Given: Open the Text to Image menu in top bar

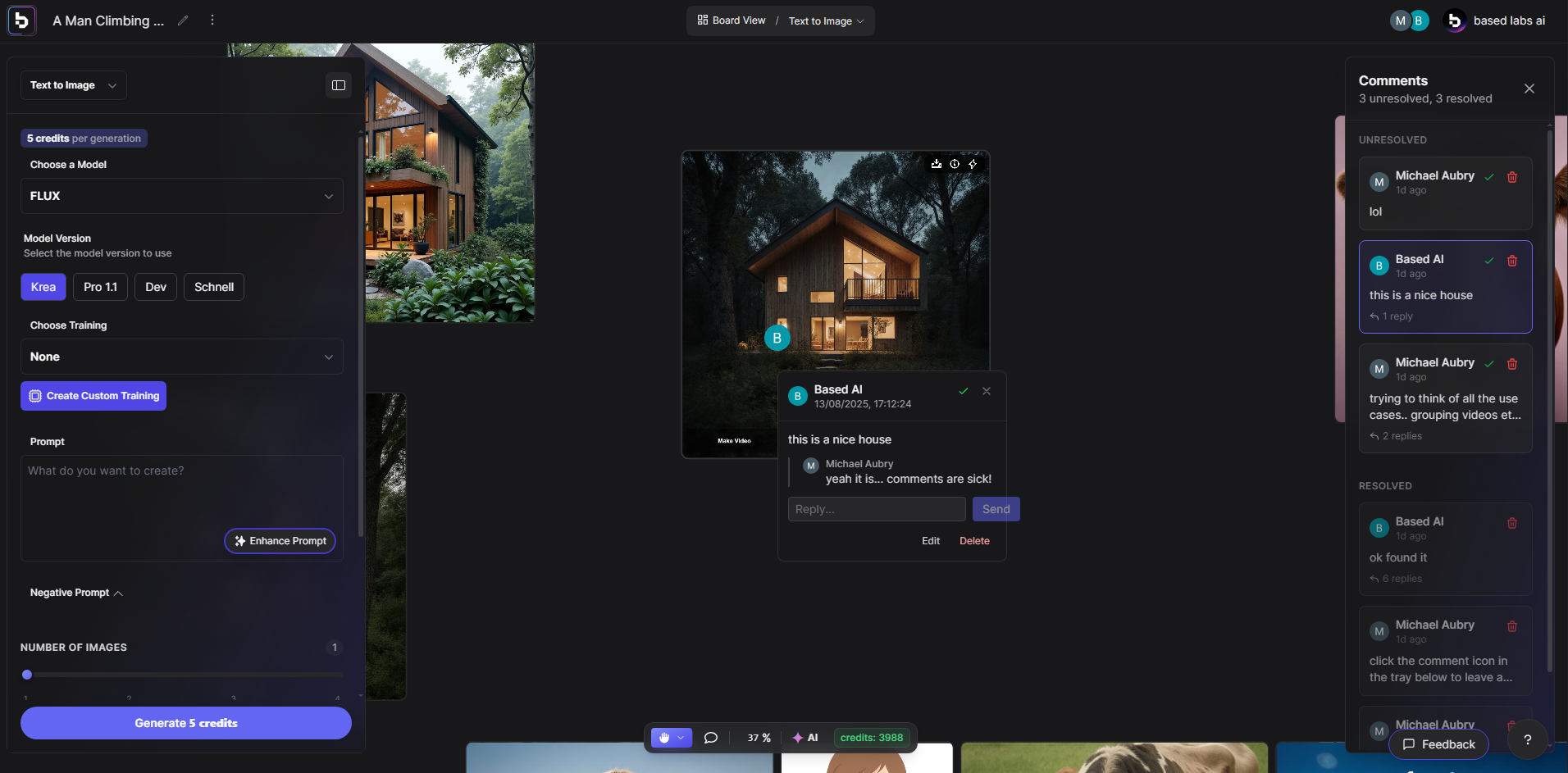Looking at the screenshot, I should point(826,21).
